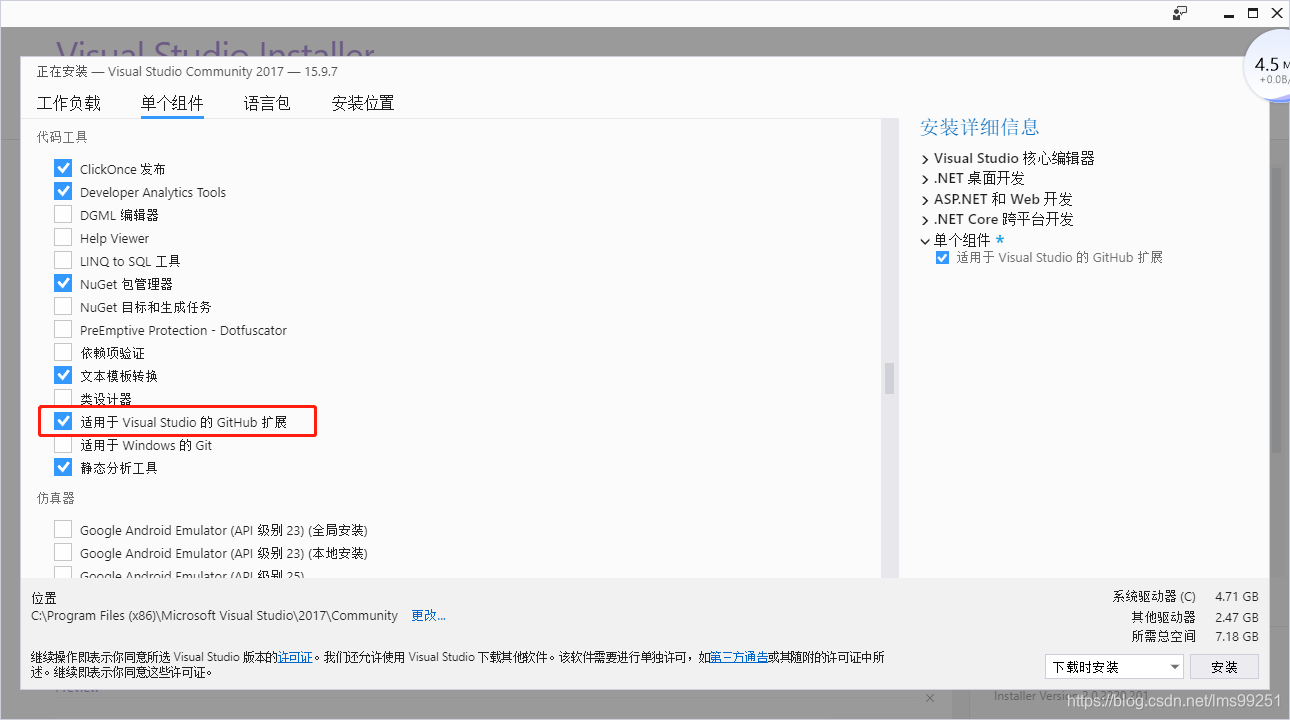Viewport: 1290px width, 720px height.
Task: Click the 安装 button
Action: point(1224,667)
